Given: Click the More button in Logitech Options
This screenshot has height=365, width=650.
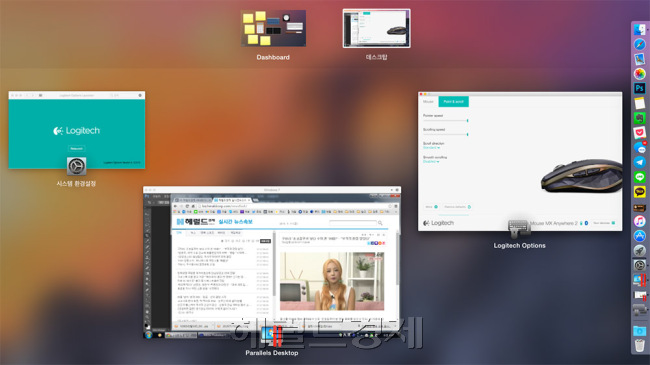Looking at the screenshot, I should point(431,207).
